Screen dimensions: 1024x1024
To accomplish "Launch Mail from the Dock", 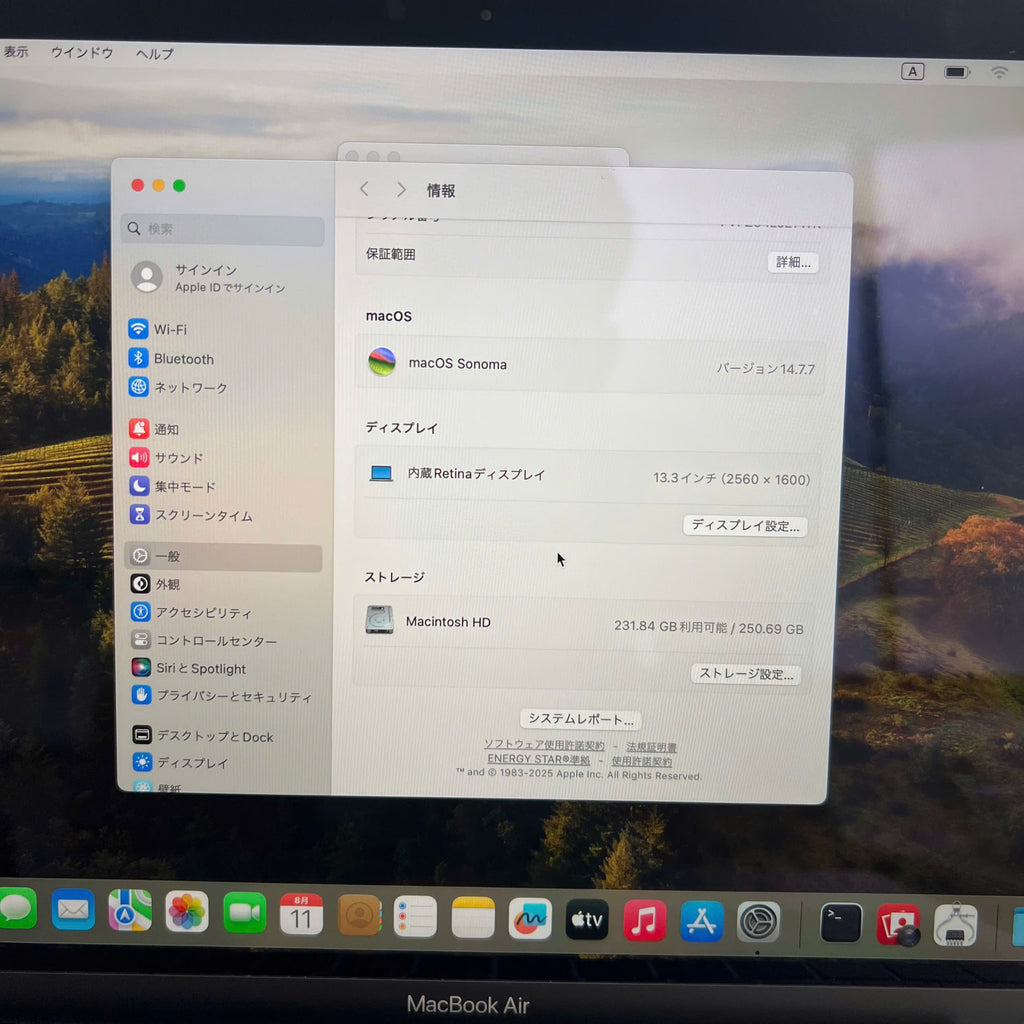I will pos(72,909).
